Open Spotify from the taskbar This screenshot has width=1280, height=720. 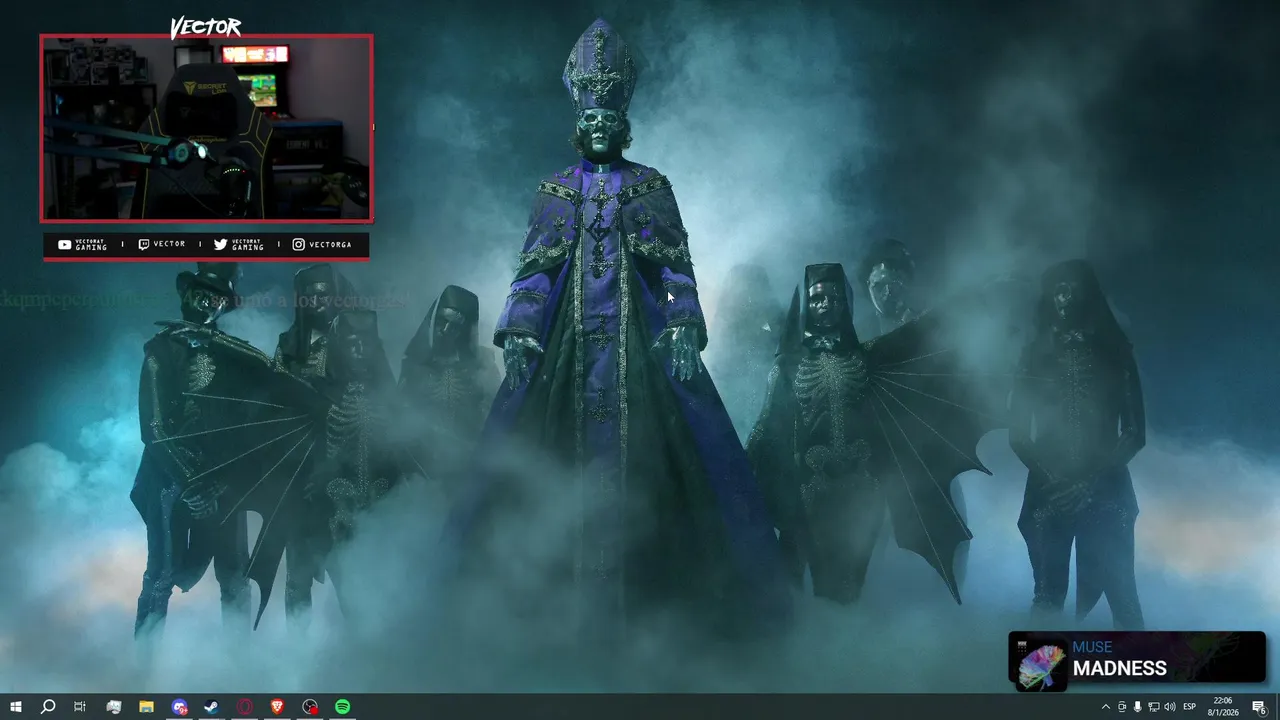pyautogui.click(x=343, y=707)
